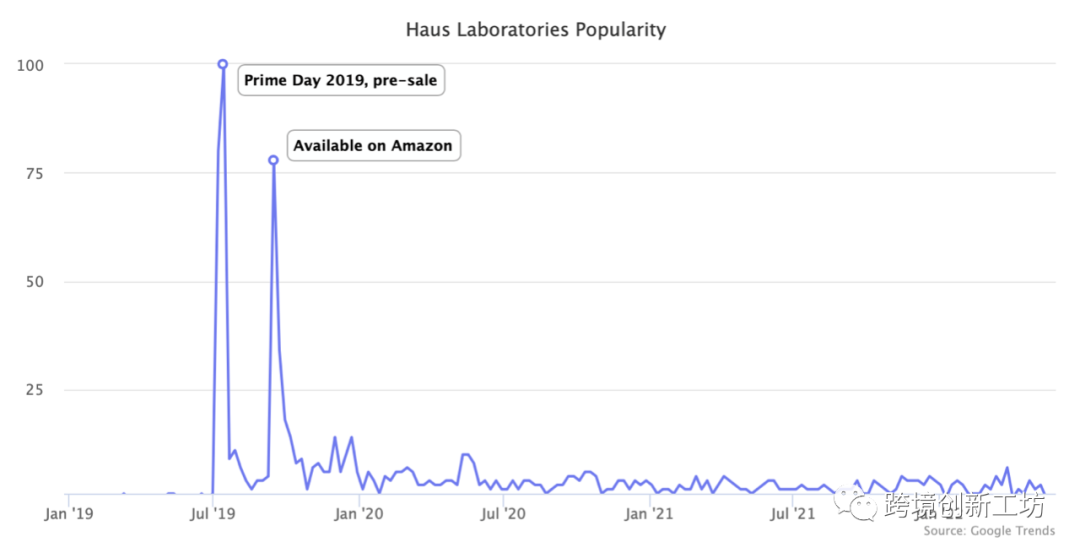This screenshot has height=553, width=1080.
Task: Click the 'Source: Google Trends' credit text
Action: 989,531
